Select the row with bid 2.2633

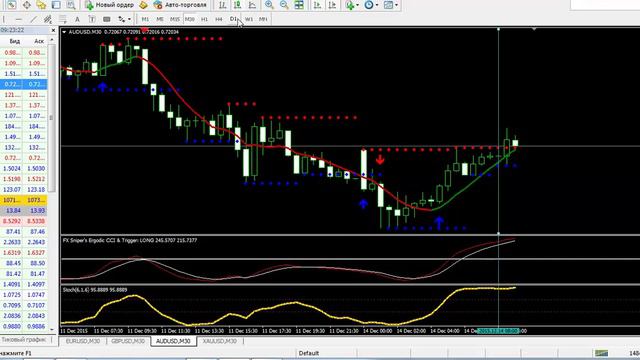24,242
